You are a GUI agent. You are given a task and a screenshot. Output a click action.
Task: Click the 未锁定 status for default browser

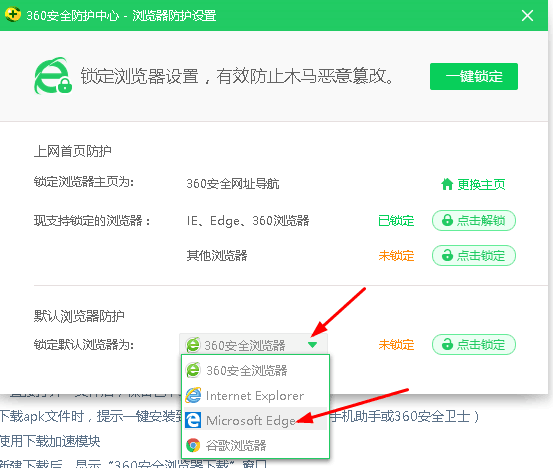pos(396,345)
